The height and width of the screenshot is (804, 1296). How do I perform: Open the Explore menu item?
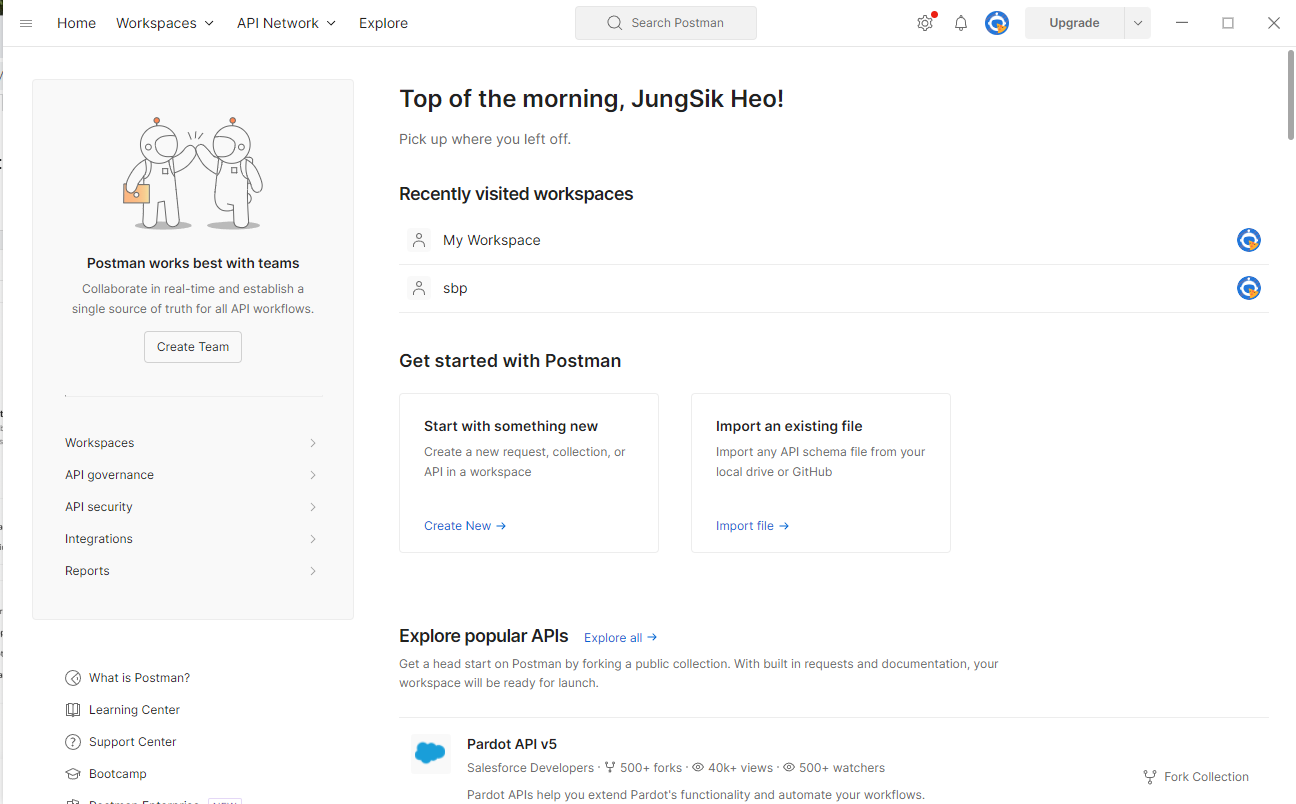[383, 23]
